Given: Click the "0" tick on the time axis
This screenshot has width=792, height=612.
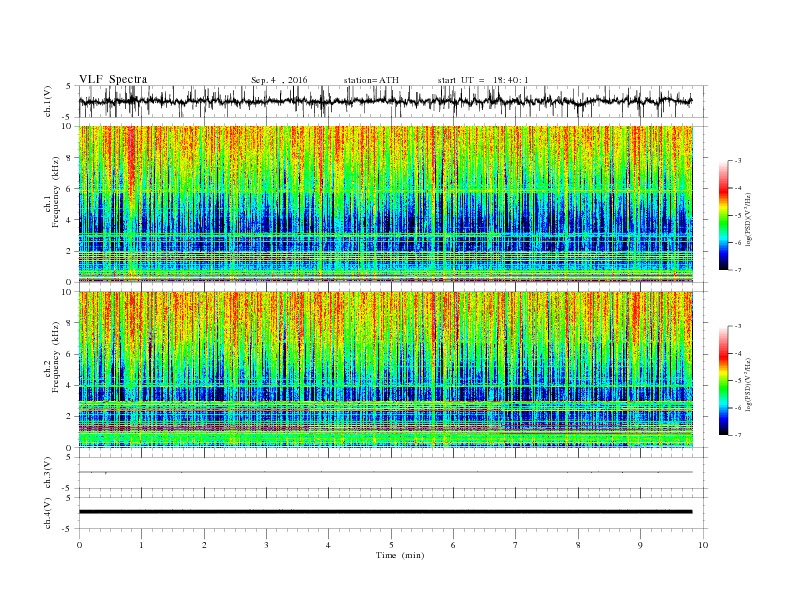Looking at the screenshot, I should point(79,545).
